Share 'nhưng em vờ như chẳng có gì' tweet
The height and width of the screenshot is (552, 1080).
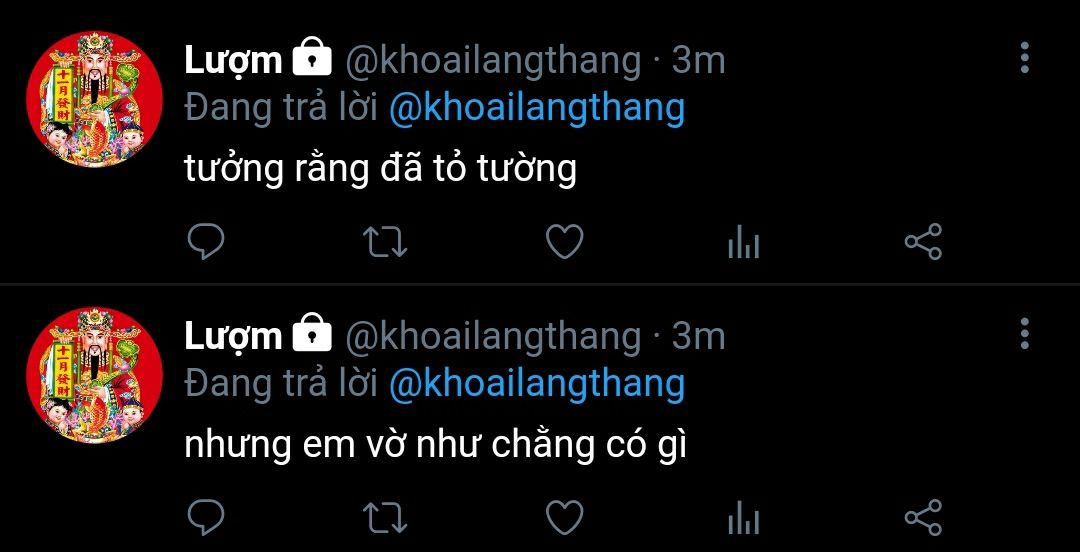tap(923, 518)
